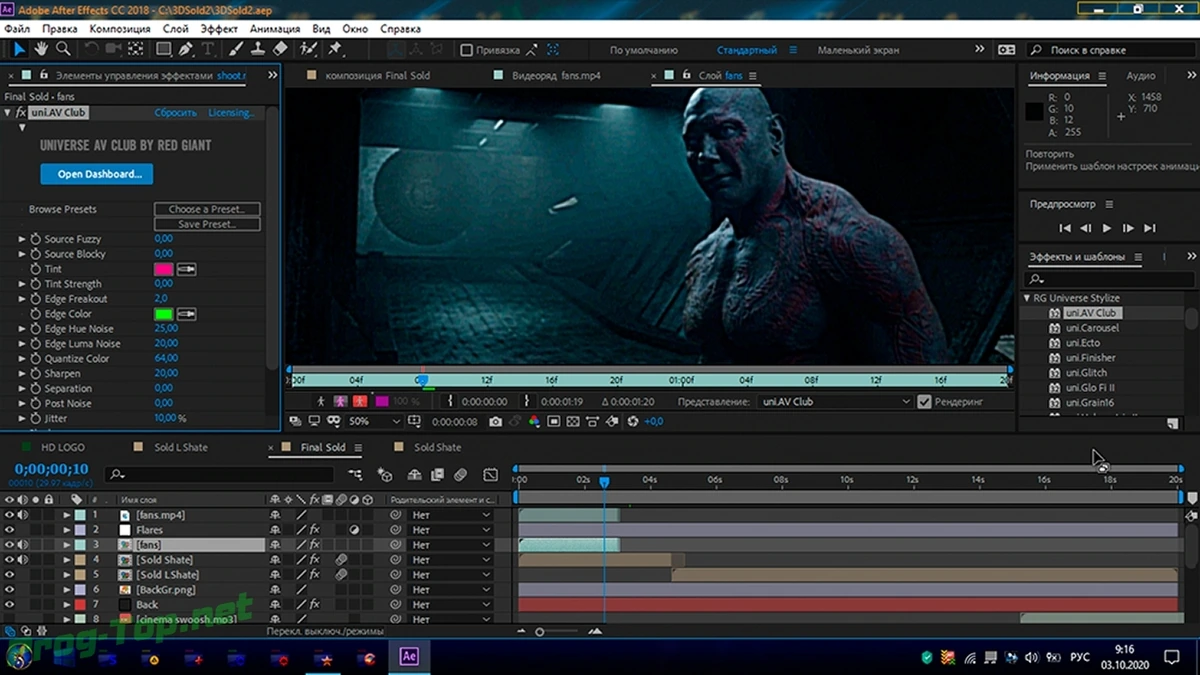Mute audio of fans.mp4 layer
Viewport: 1200px width, 675px height.
(23, 515)
